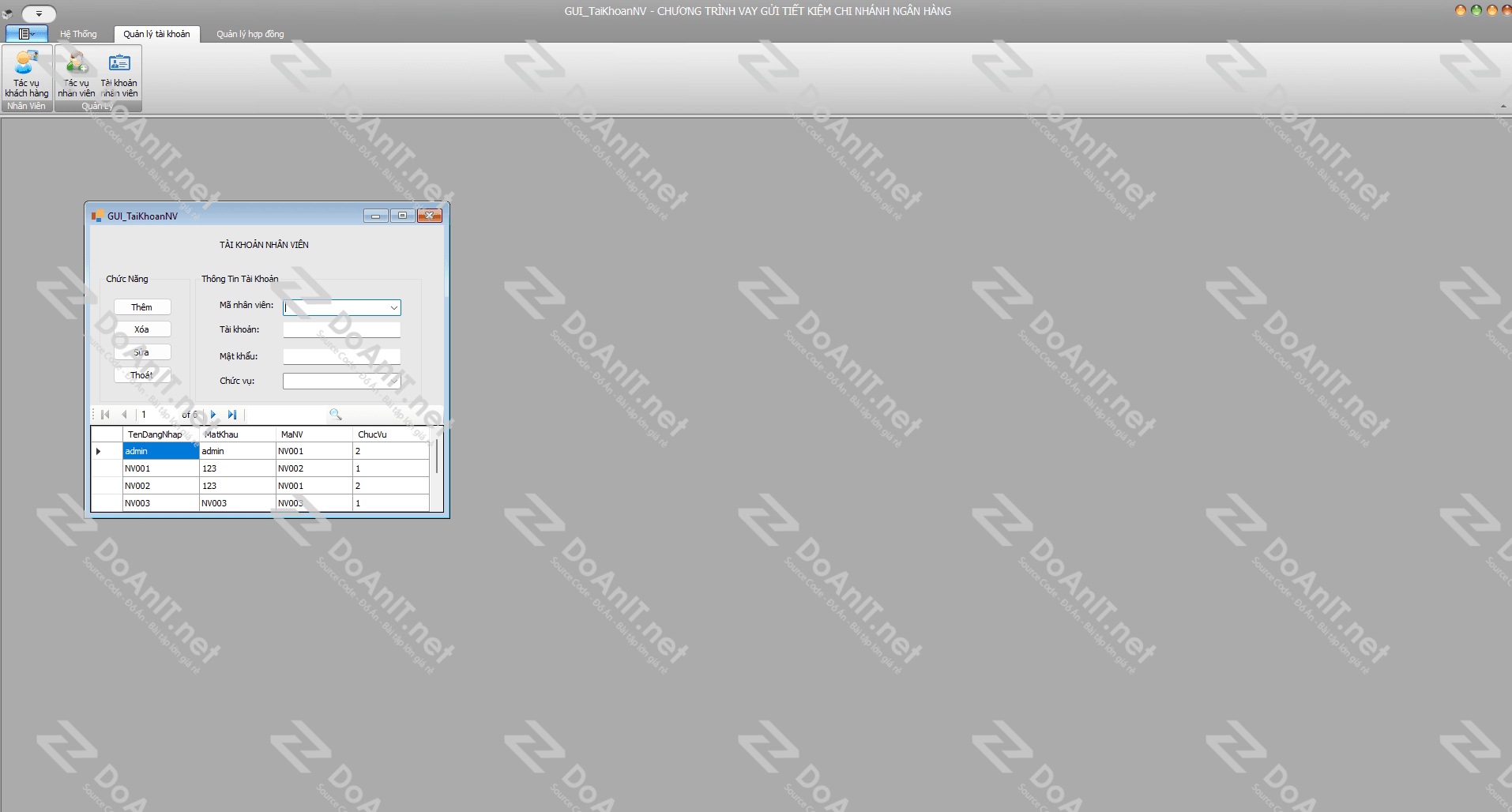Switch to Hệ Thống tab
1512x812 pixels.
(78, 34)
